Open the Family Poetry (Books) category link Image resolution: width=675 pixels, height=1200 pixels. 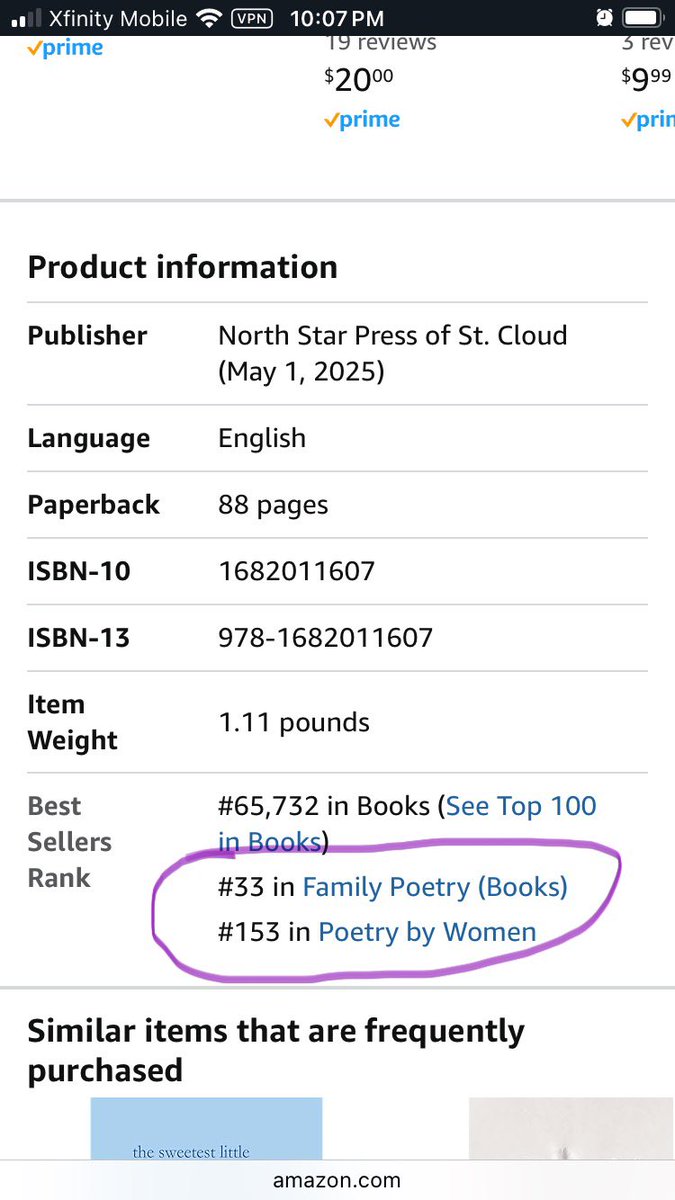[435, 887]
